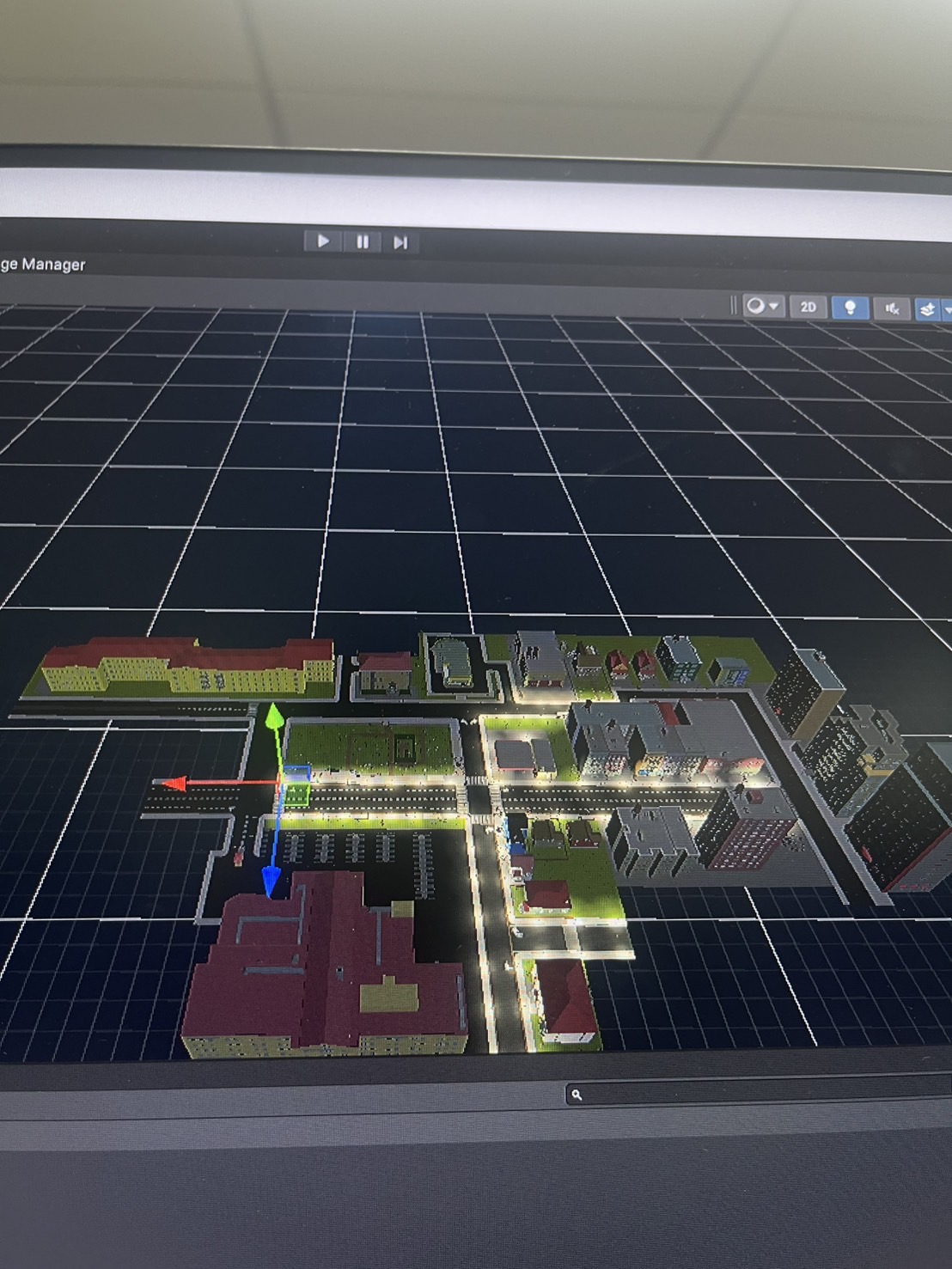Screen dimensions: 952x1269
Task: Select the green Y-axis gizmo arrow
Action: (x=274, y=715)
